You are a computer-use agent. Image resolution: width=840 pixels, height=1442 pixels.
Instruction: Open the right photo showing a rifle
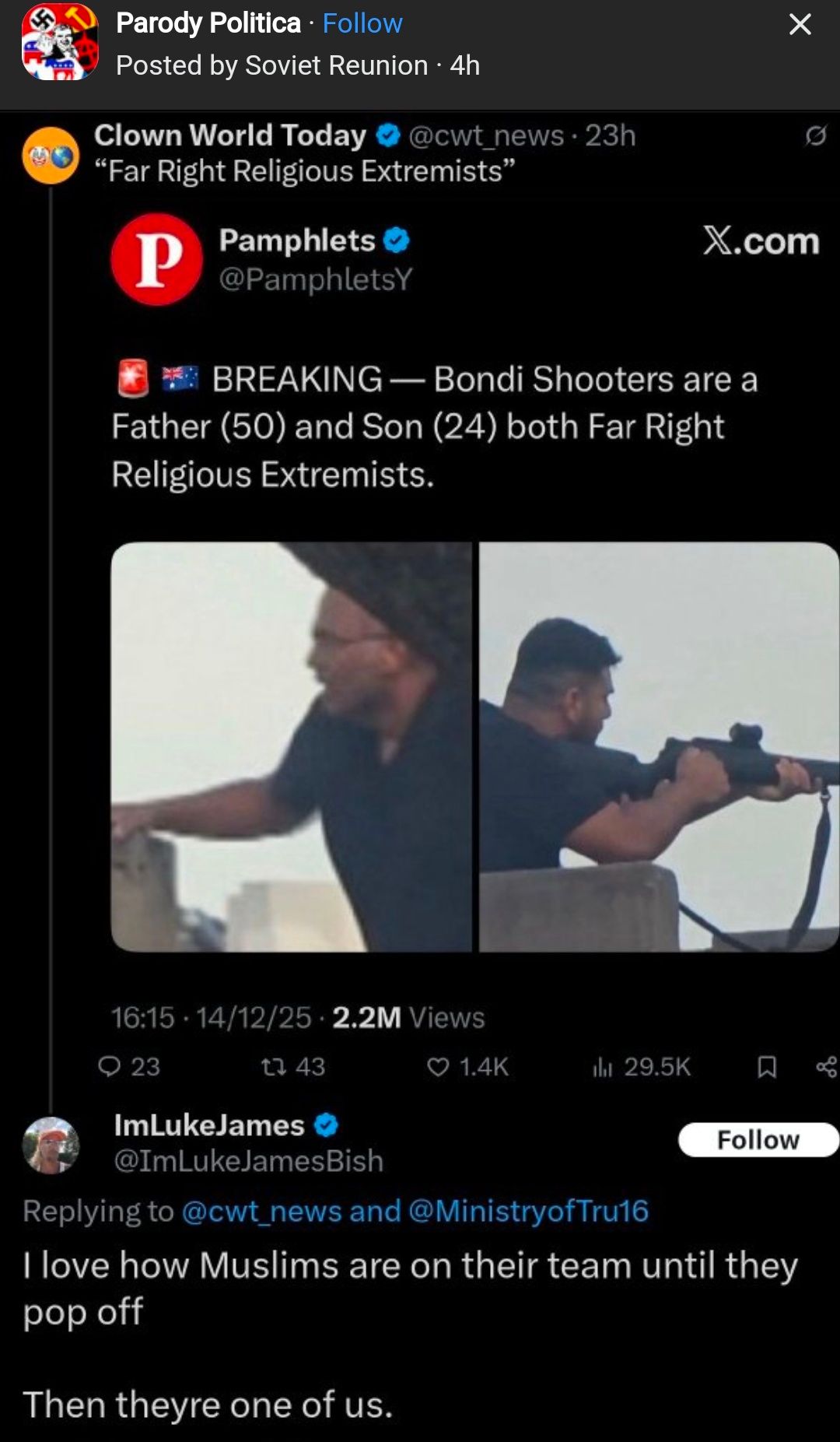point(658,746)
